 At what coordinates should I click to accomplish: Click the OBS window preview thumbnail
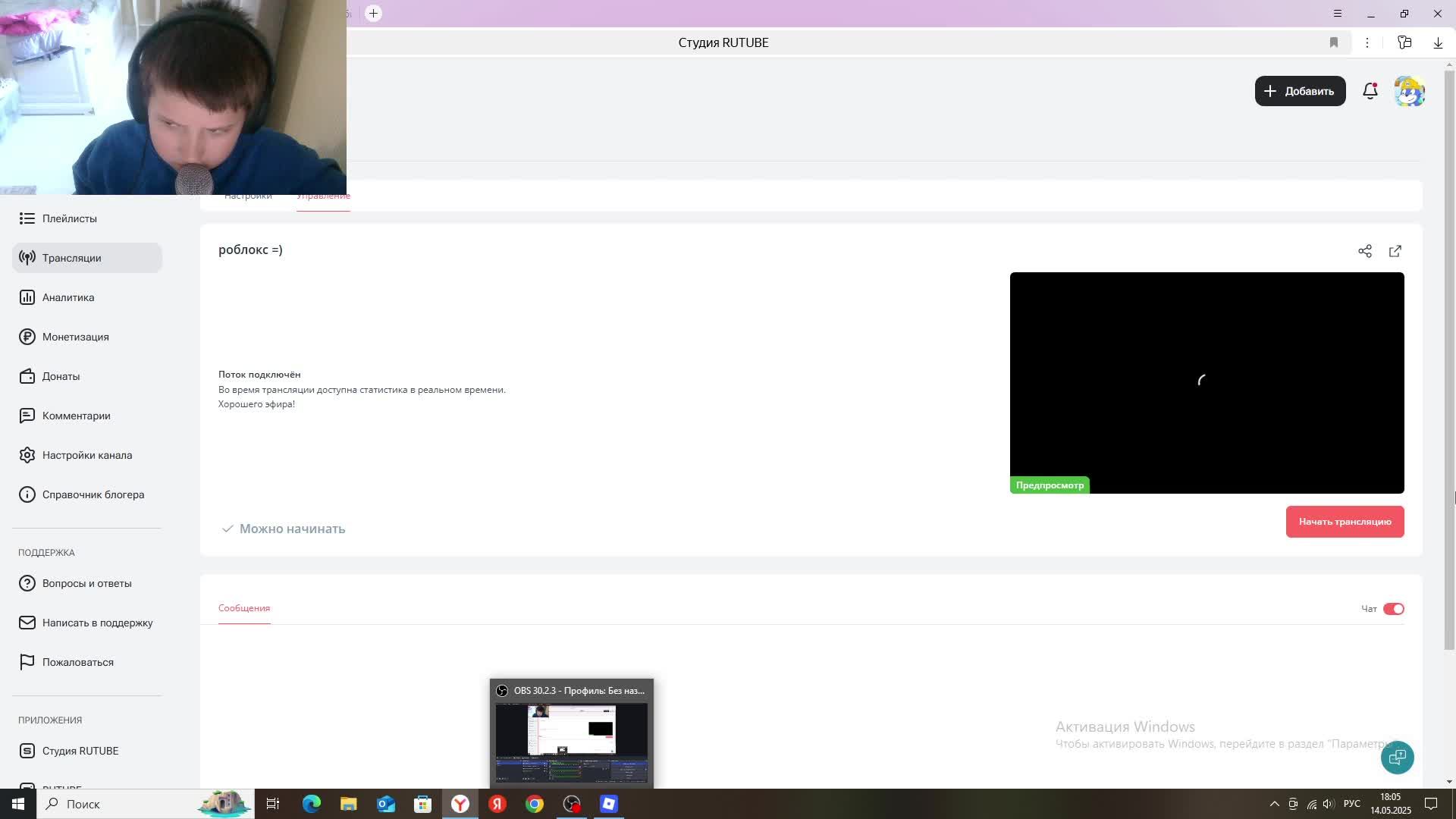click(x=572, y=742)
